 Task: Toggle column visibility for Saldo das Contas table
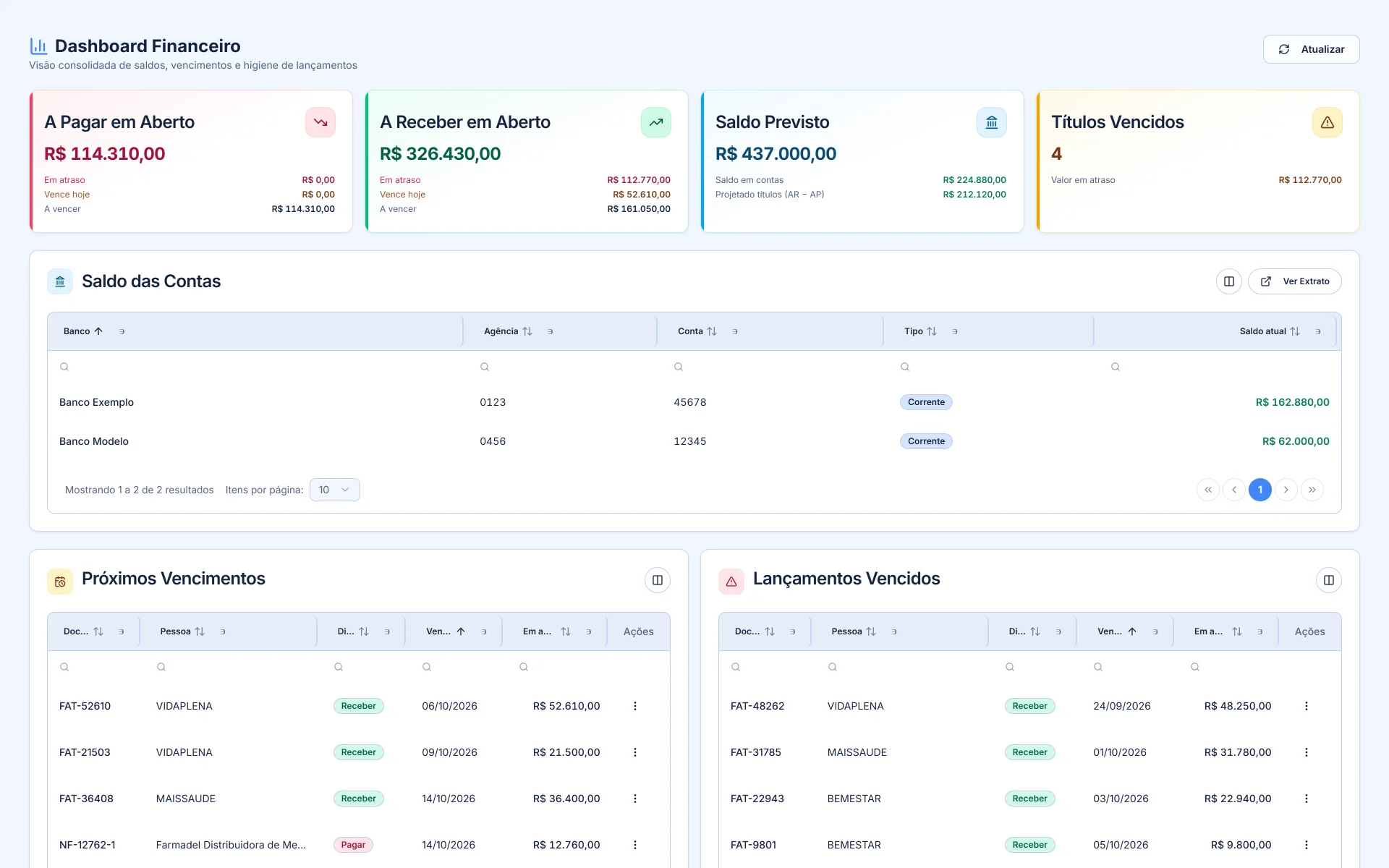click(x=1228, y=281)
